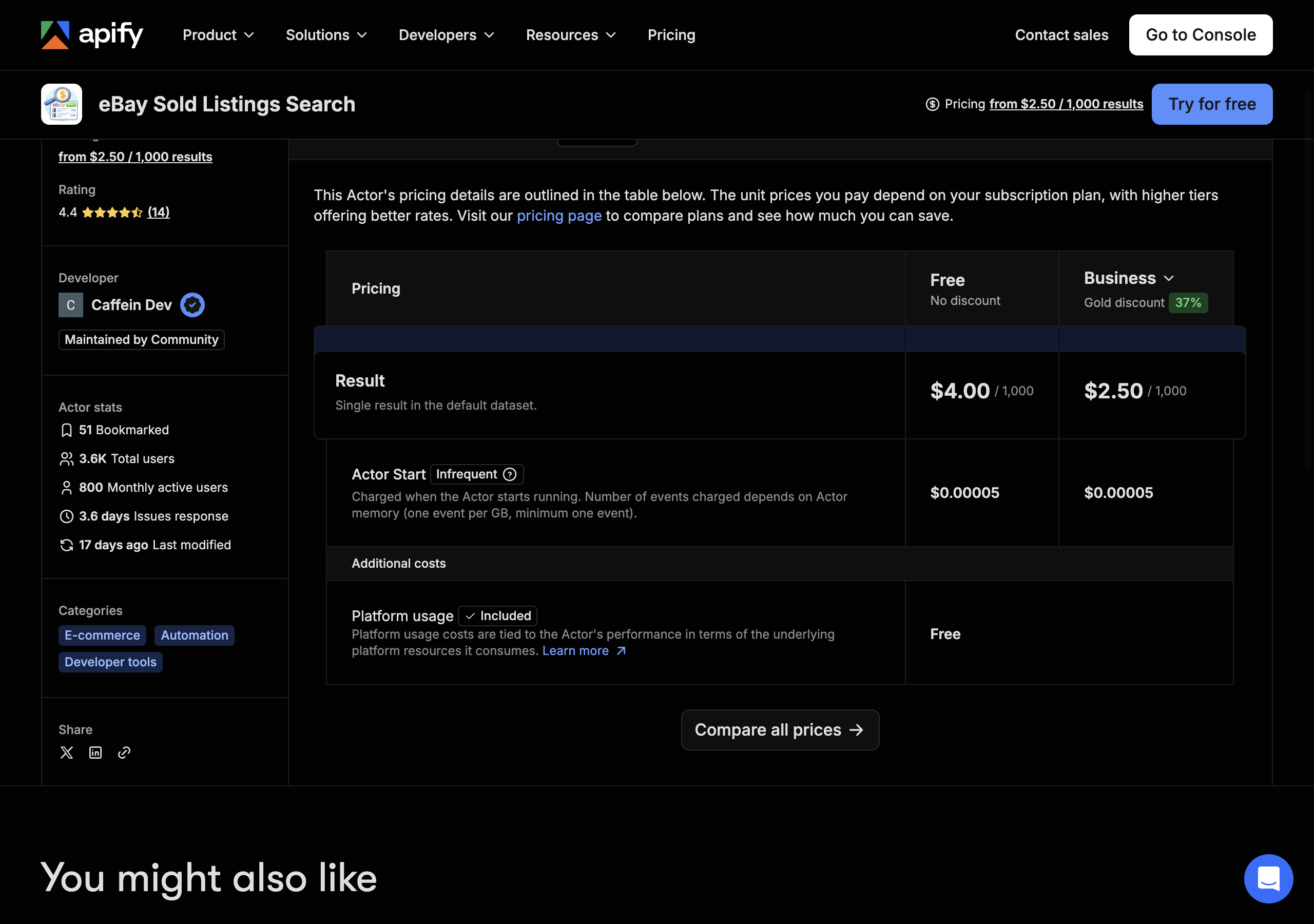Click the Maintained by Community badge
The image size is (1314, 924).
tap(141, 339)
